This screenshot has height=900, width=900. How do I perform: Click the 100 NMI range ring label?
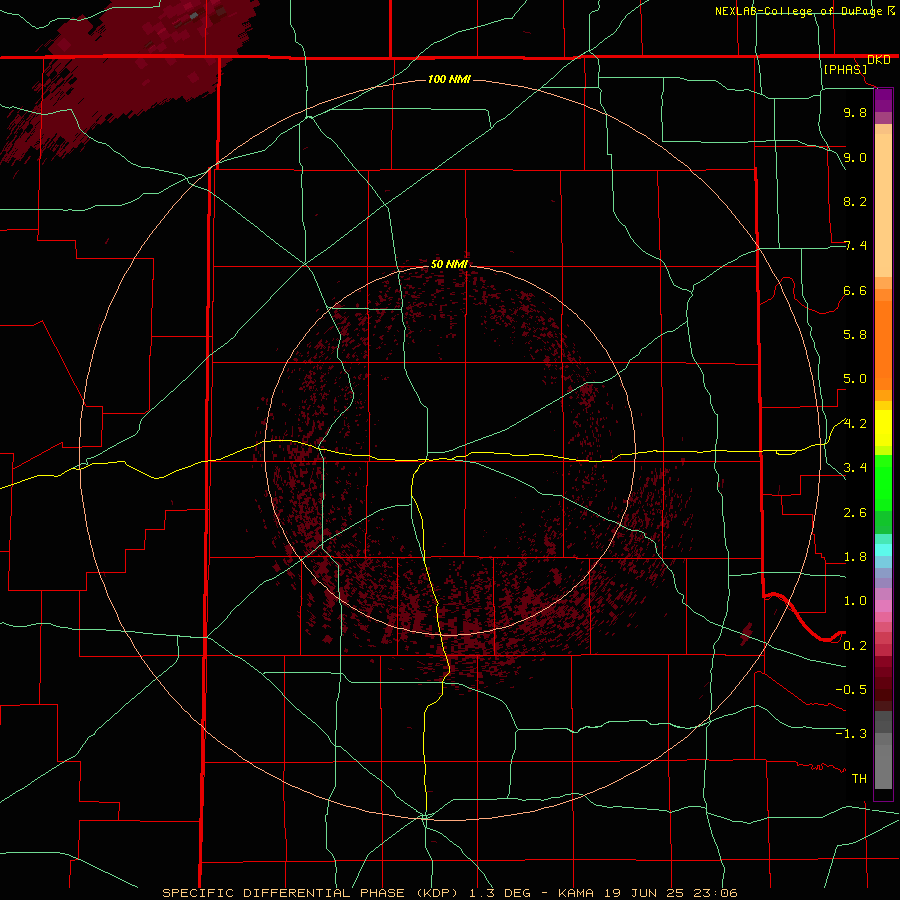tap(449, 79)
